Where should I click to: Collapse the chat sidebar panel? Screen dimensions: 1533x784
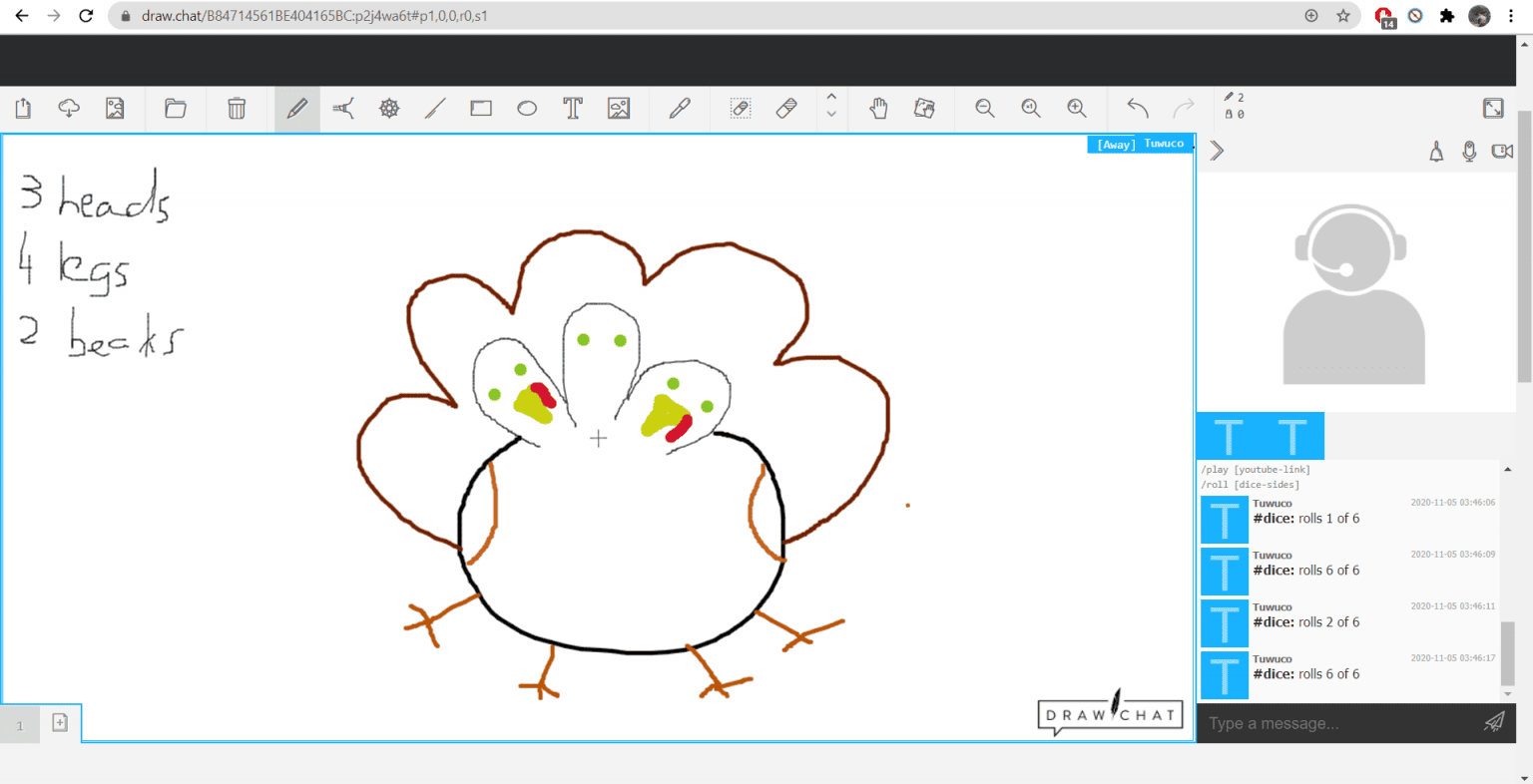(1216, 152)
